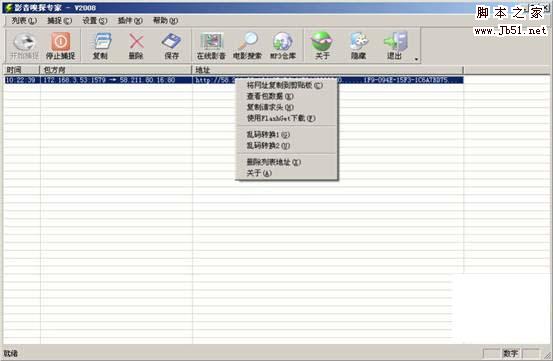Image resolution: width=553 pixels, height=361 pixels.
Task: Click the 时间 column header
Action: 22,70
